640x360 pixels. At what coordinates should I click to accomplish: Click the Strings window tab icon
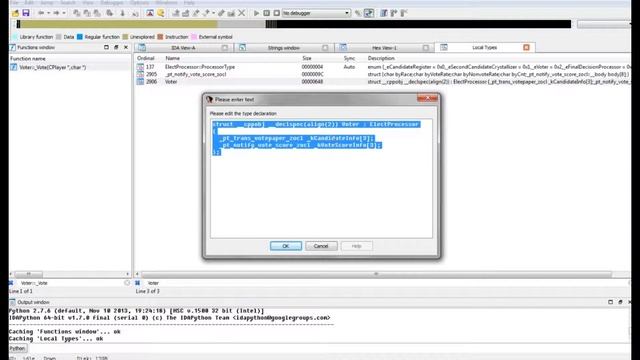tap(242, 47)
